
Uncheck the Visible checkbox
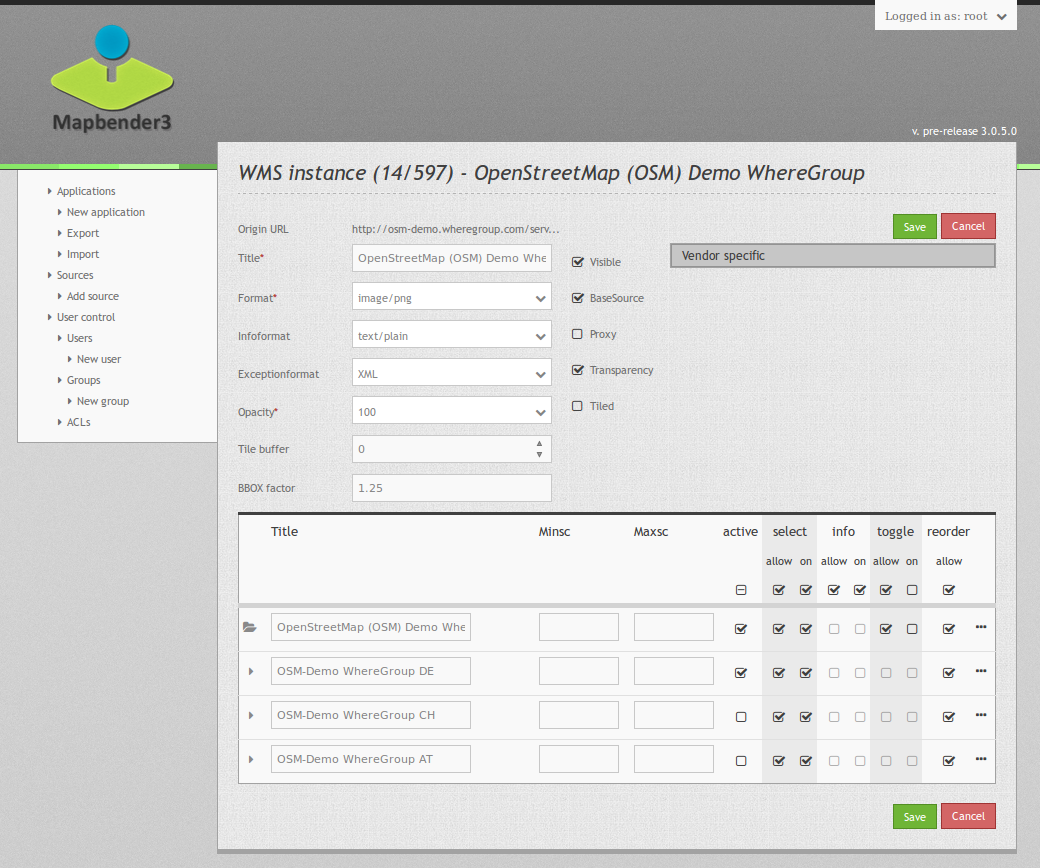[x=578, y=262]
